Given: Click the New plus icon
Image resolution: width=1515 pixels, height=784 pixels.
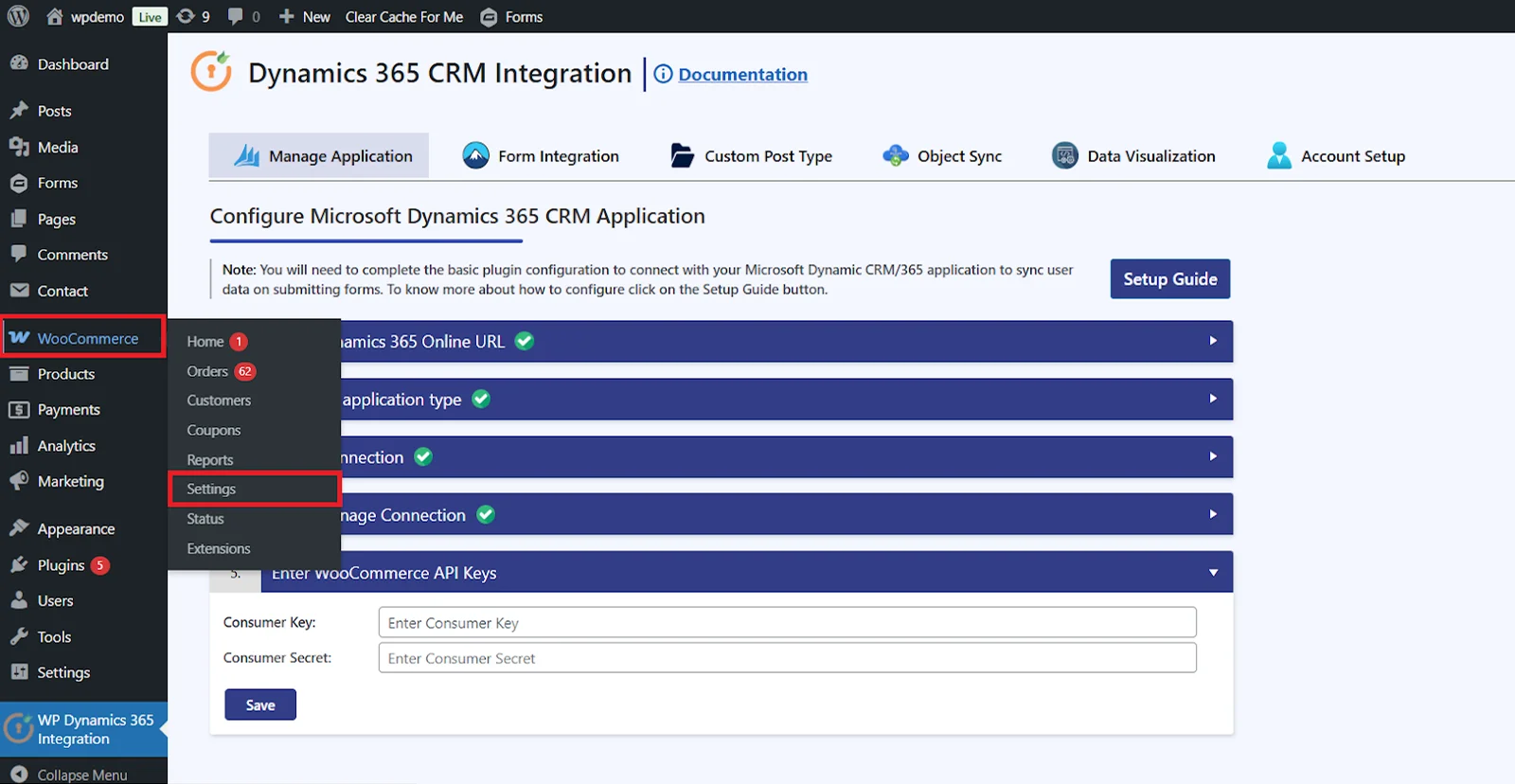Looking at the screenshot, I should point(286,16).
